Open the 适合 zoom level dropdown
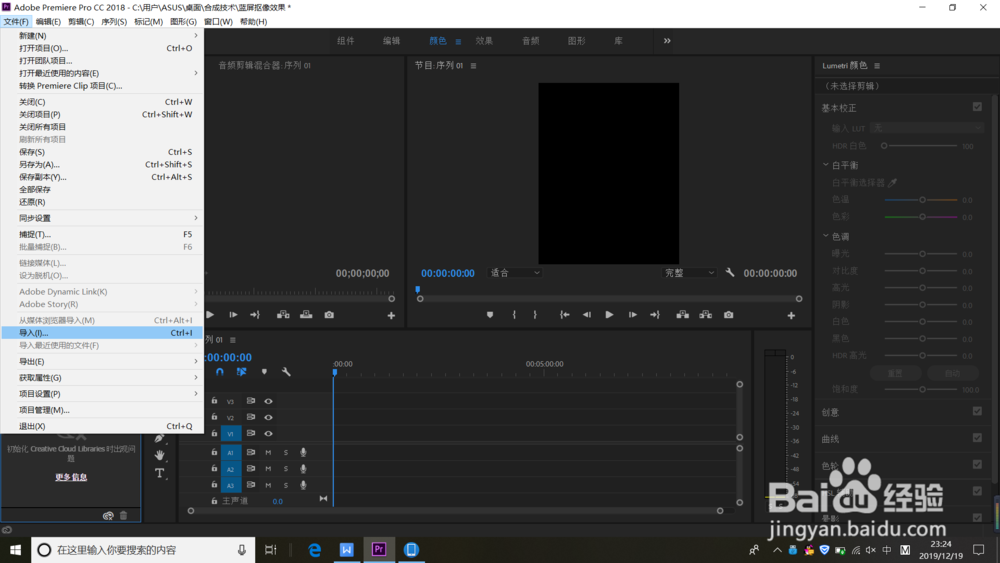The width and height of the screenshot is (1000, 563). coord(515,273)
